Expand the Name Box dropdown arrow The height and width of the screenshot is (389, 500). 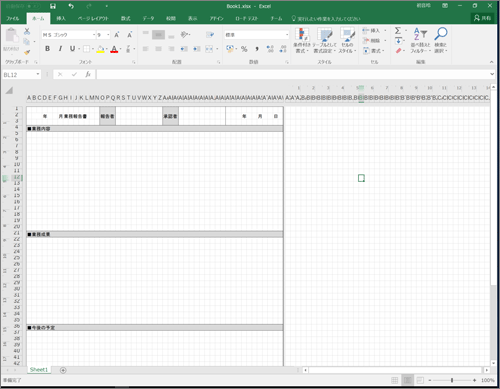click(38, 74)
